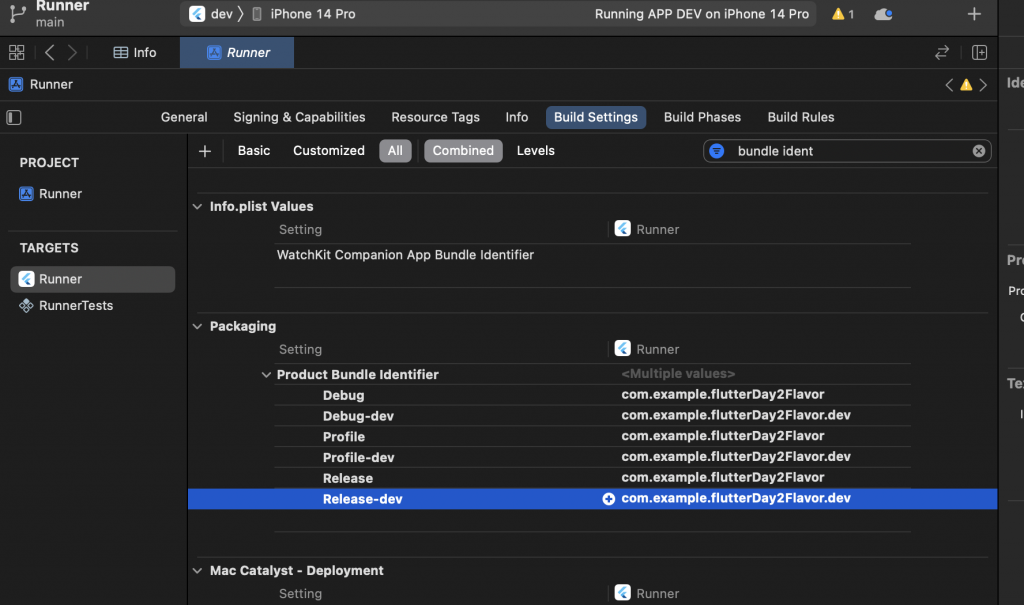Click the plus button in title bar
This screenshot has width=1024, height=605.
[x=974, y=14]
